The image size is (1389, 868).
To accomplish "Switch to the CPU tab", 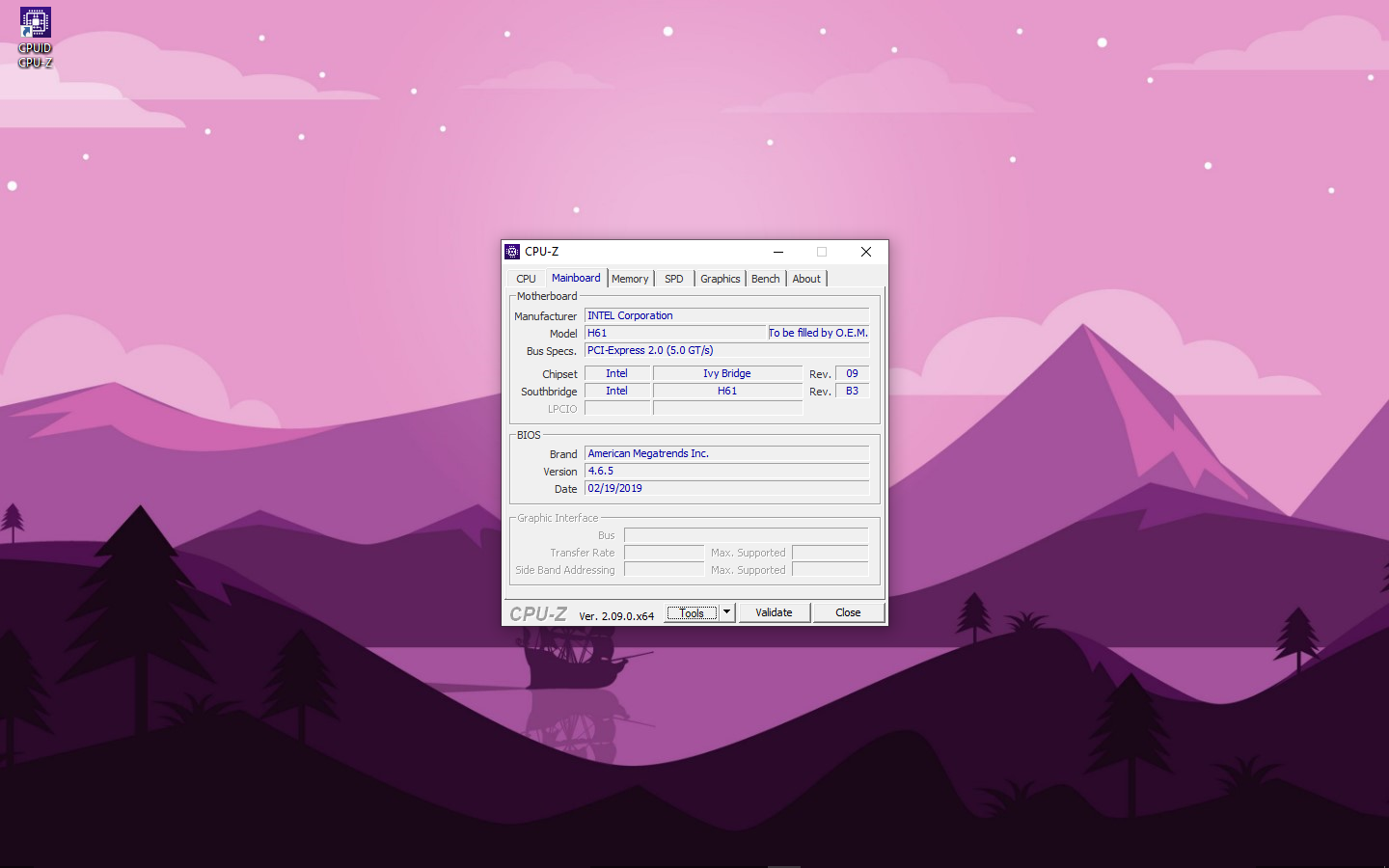I will [x=526, y=279].
